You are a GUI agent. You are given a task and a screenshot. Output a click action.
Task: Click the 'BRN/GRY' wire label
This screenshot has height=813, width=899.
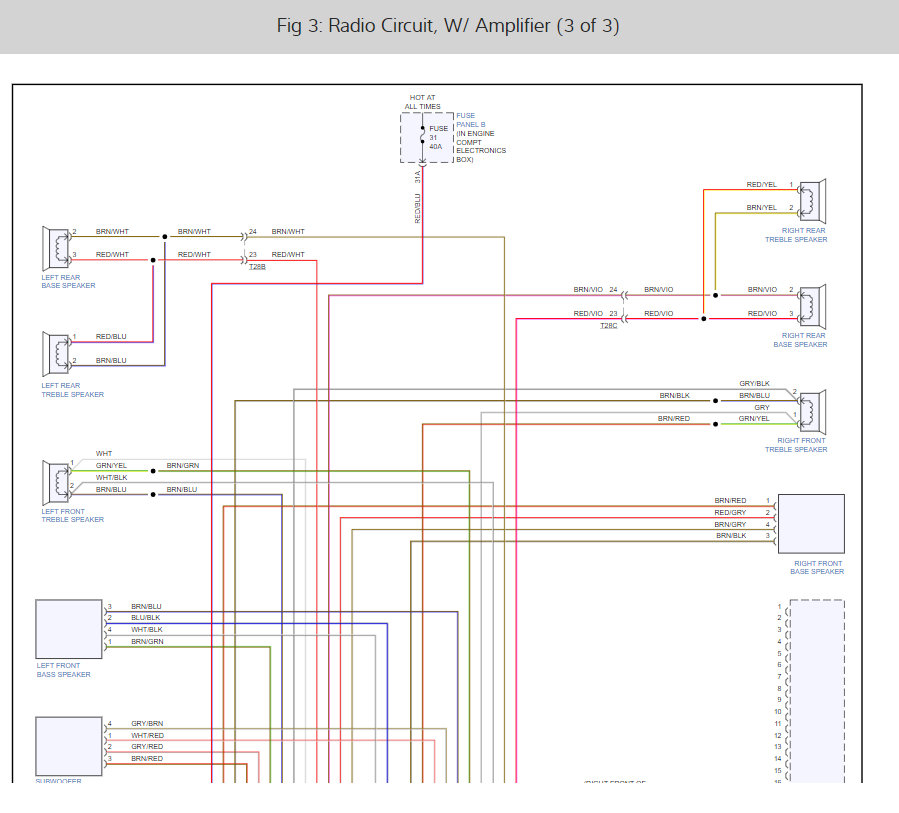730,525
